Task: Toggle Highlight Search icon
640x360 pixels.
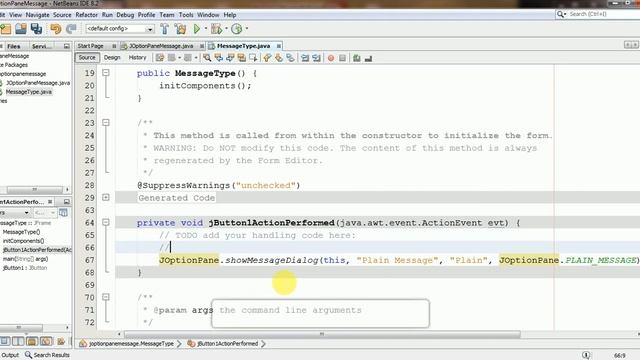Action: click(x=242, y=58)
